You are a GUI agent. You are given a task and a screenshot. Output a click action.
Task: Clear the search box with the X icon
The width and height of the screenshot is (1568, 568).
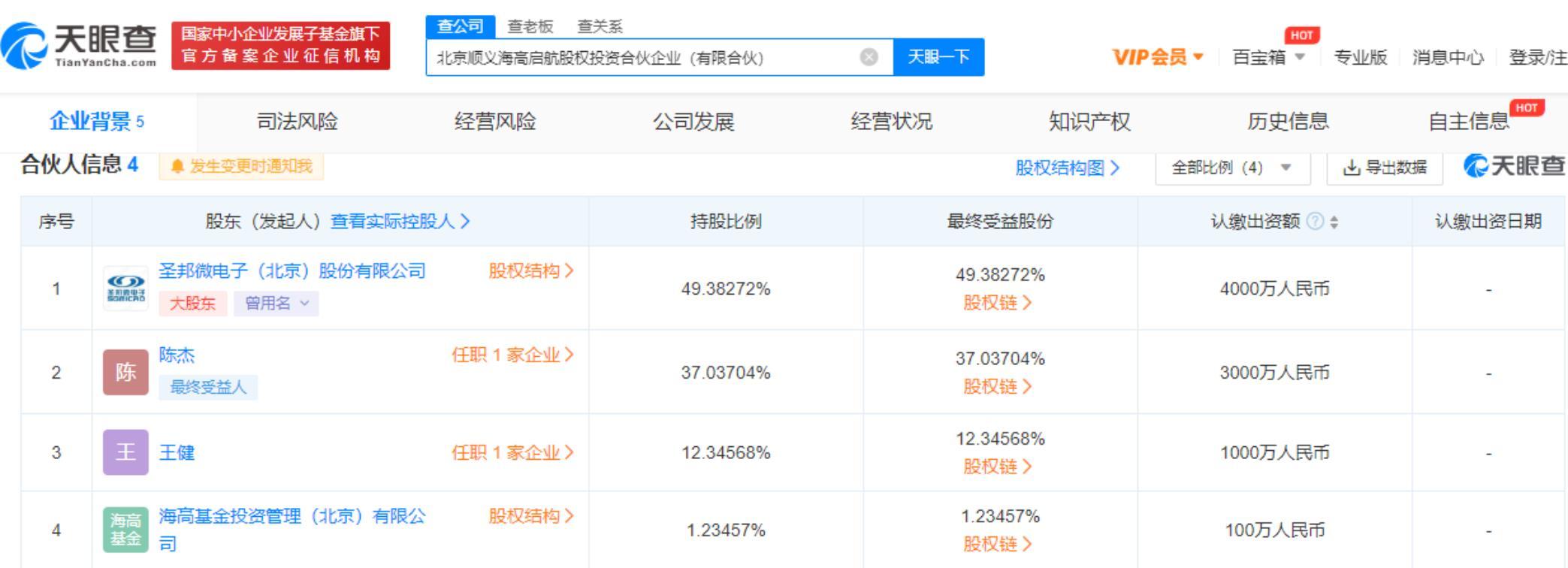coord(869,57)
